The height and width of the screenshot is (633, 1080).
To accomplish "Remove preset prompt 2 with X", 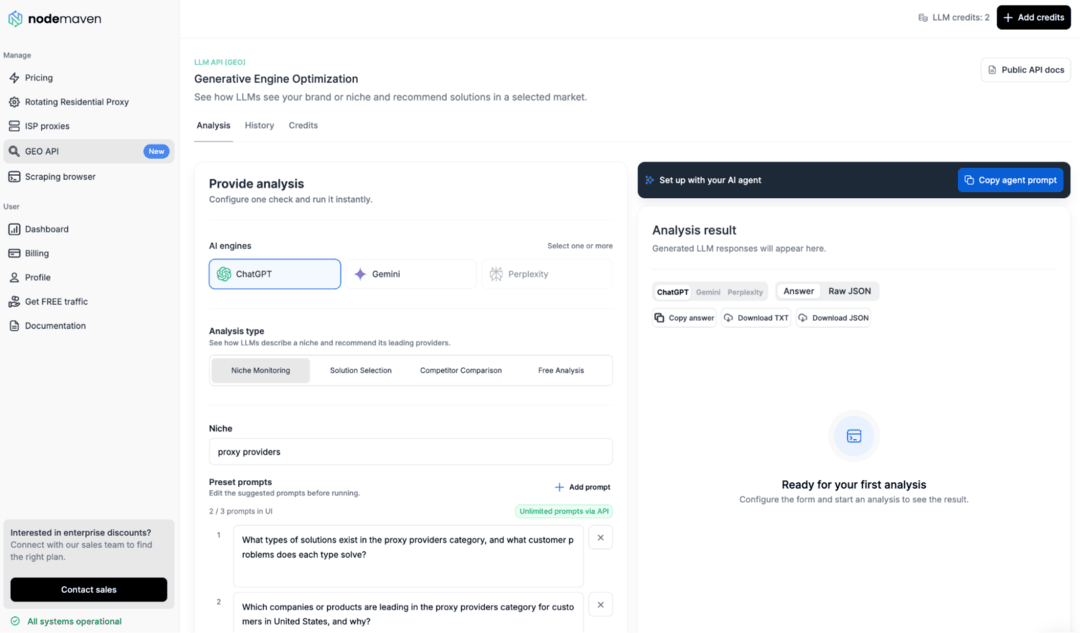I will 601,605.
